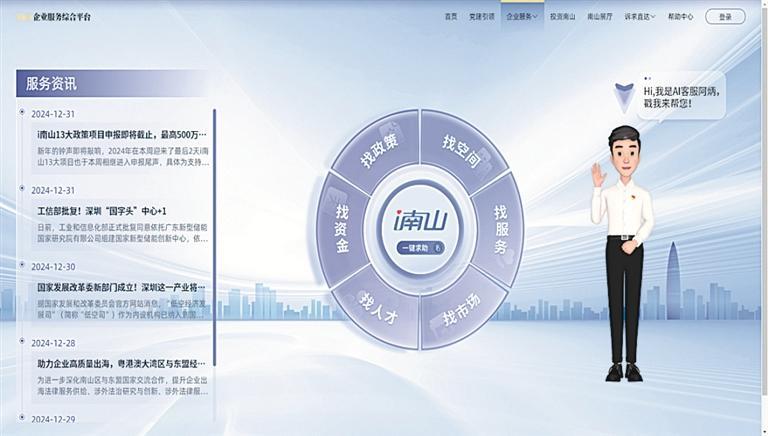Go to 投资南山 page

562,17
